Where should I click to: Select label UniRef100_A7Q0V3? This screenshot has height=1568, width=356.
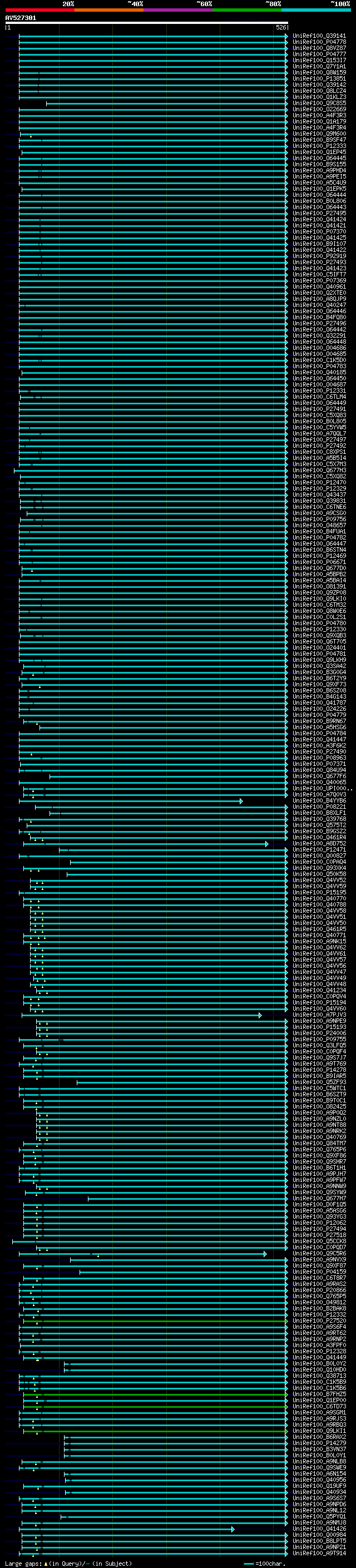point(319,794)
